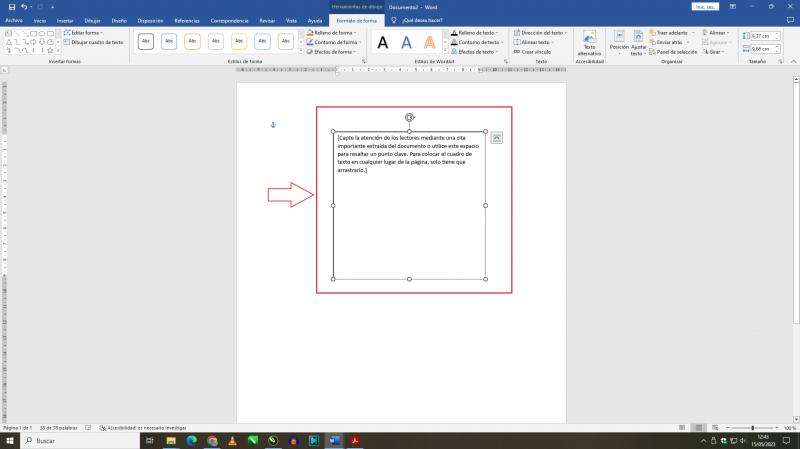The height and width of the screenshot is (449, 800).
Task: Collapse the ribbon with chevron arrow
Action: (793, 61)
